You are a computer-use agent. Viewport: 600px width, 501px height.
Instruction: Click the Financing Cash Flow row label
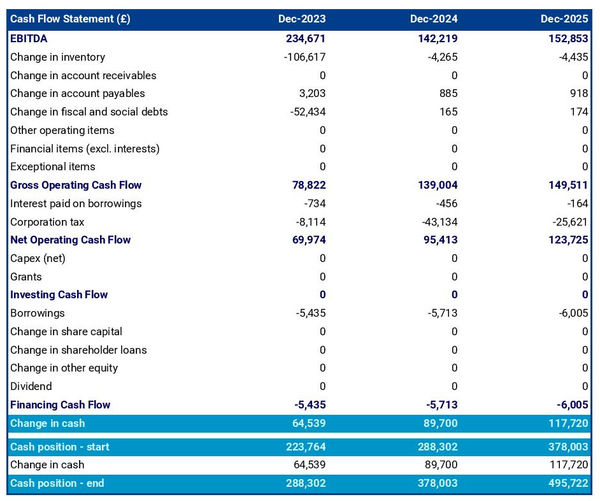tap(61, 405)
